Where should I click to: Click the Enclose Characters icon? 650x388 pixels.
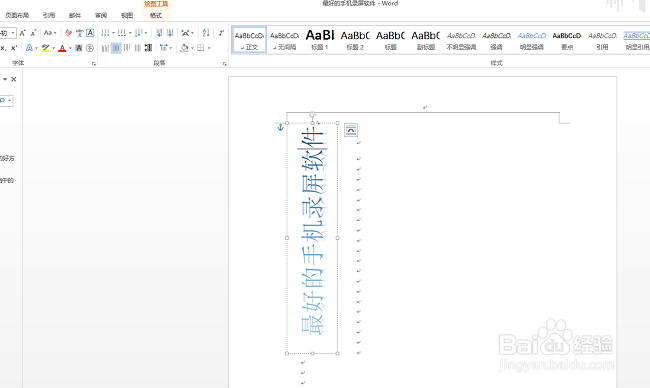click(x=90, y=48)
